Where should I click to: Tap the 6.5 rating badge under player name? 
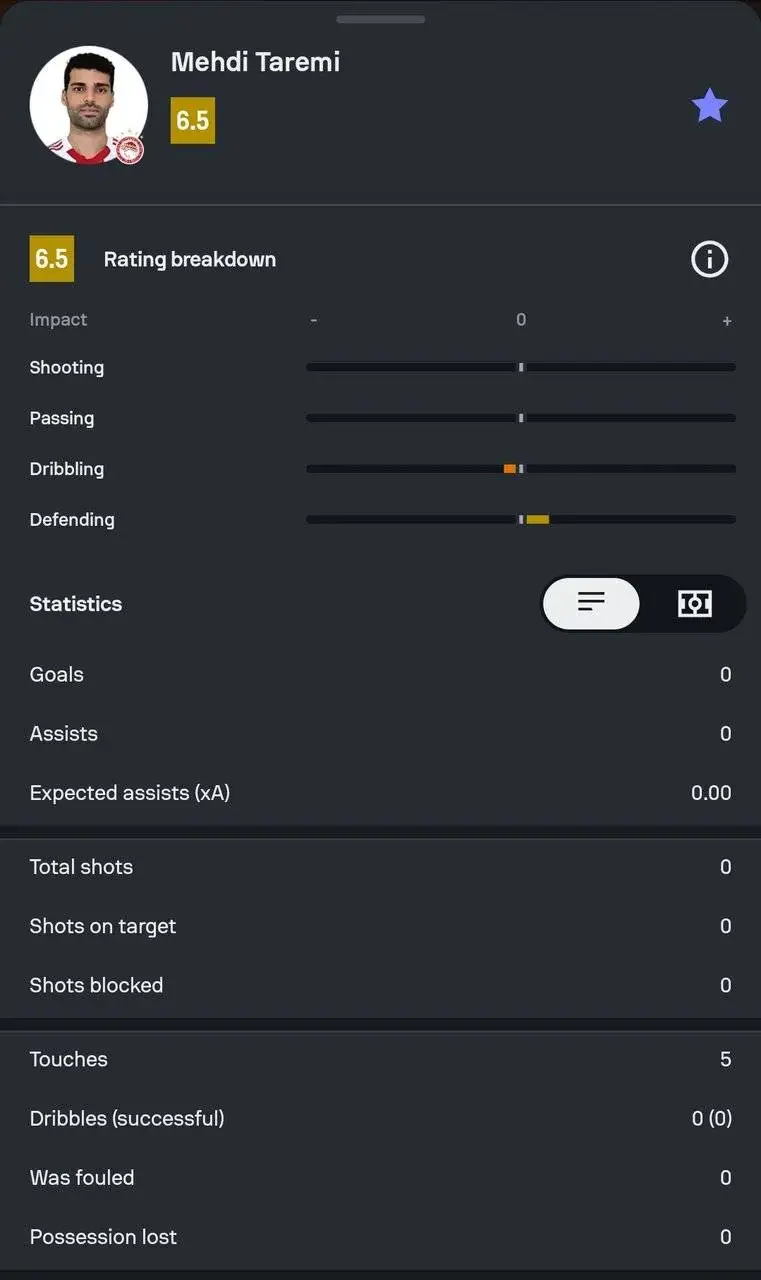click(x=192, y=120)
